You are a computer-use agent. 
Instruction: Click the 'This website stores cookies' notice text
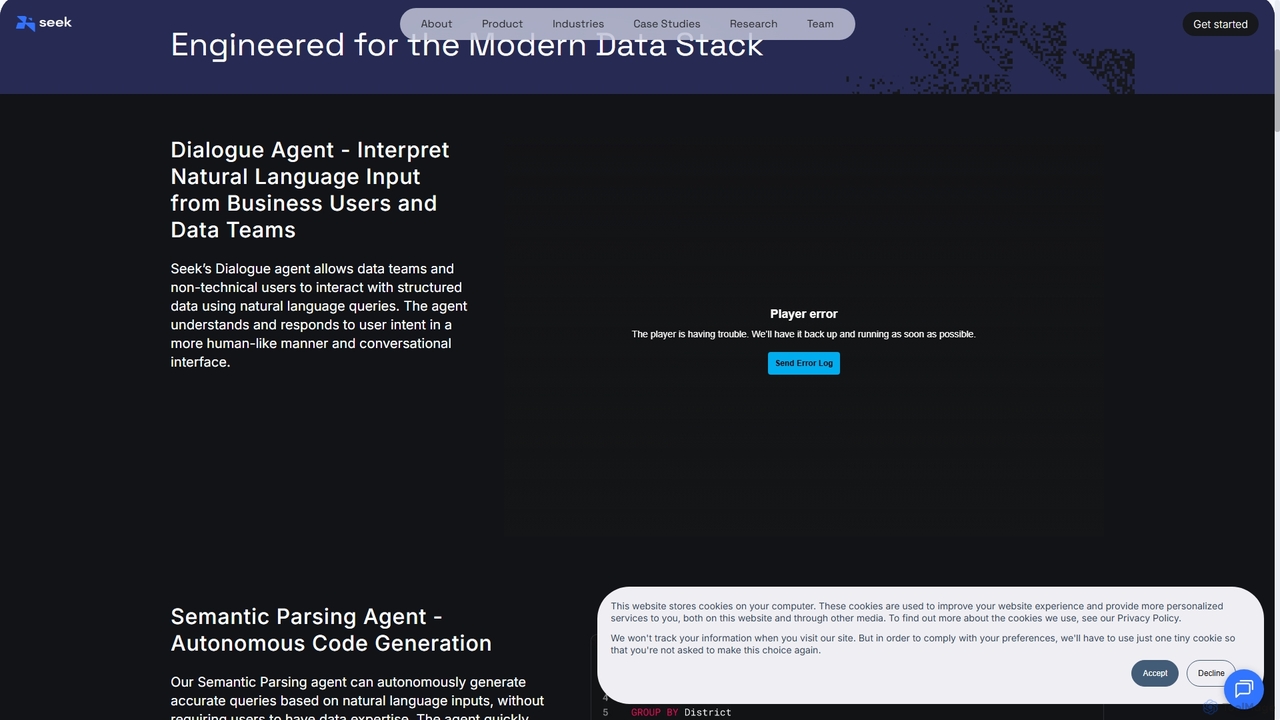(x=917, y=612)
